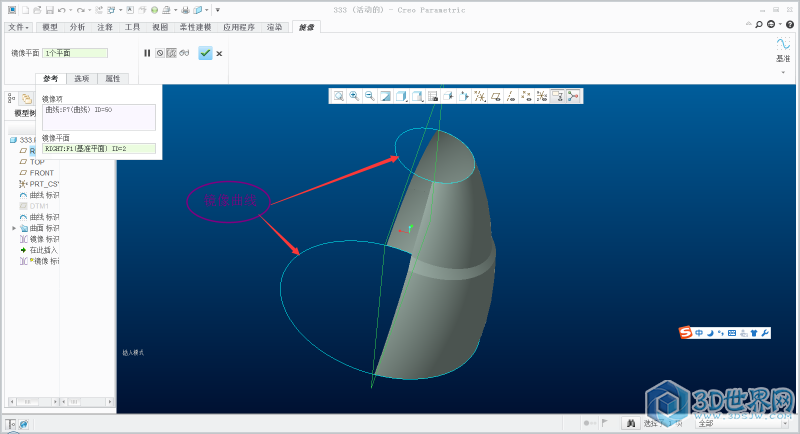Toggle datum plane display in view toolbar
The image size is (800, 434).
pos(495,96)
